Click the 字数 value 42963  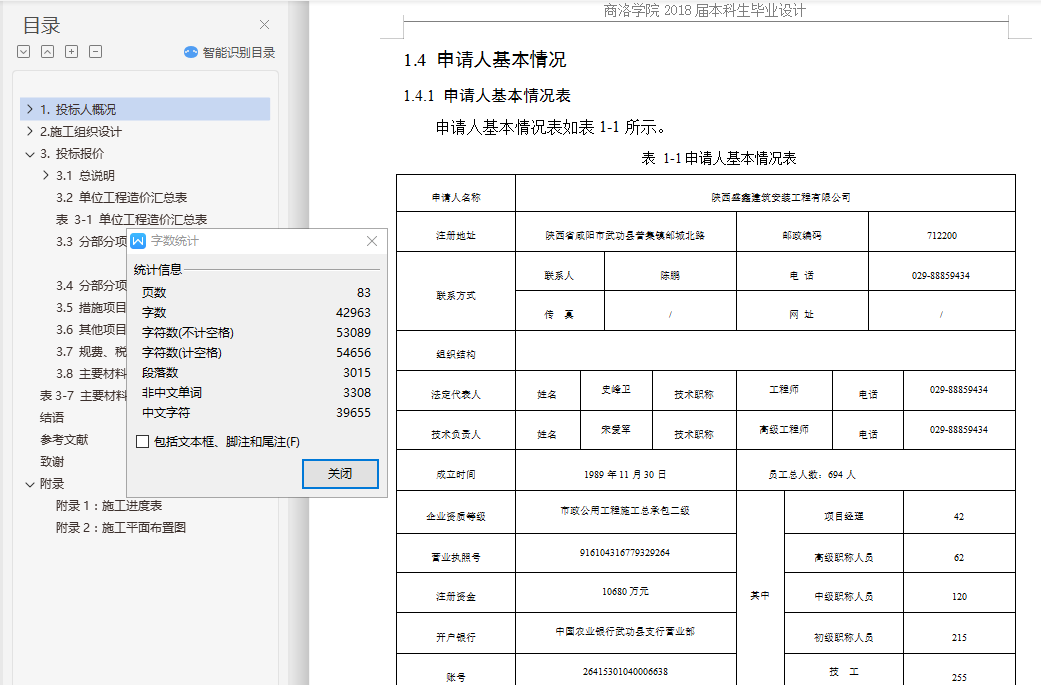coord(353,313)
